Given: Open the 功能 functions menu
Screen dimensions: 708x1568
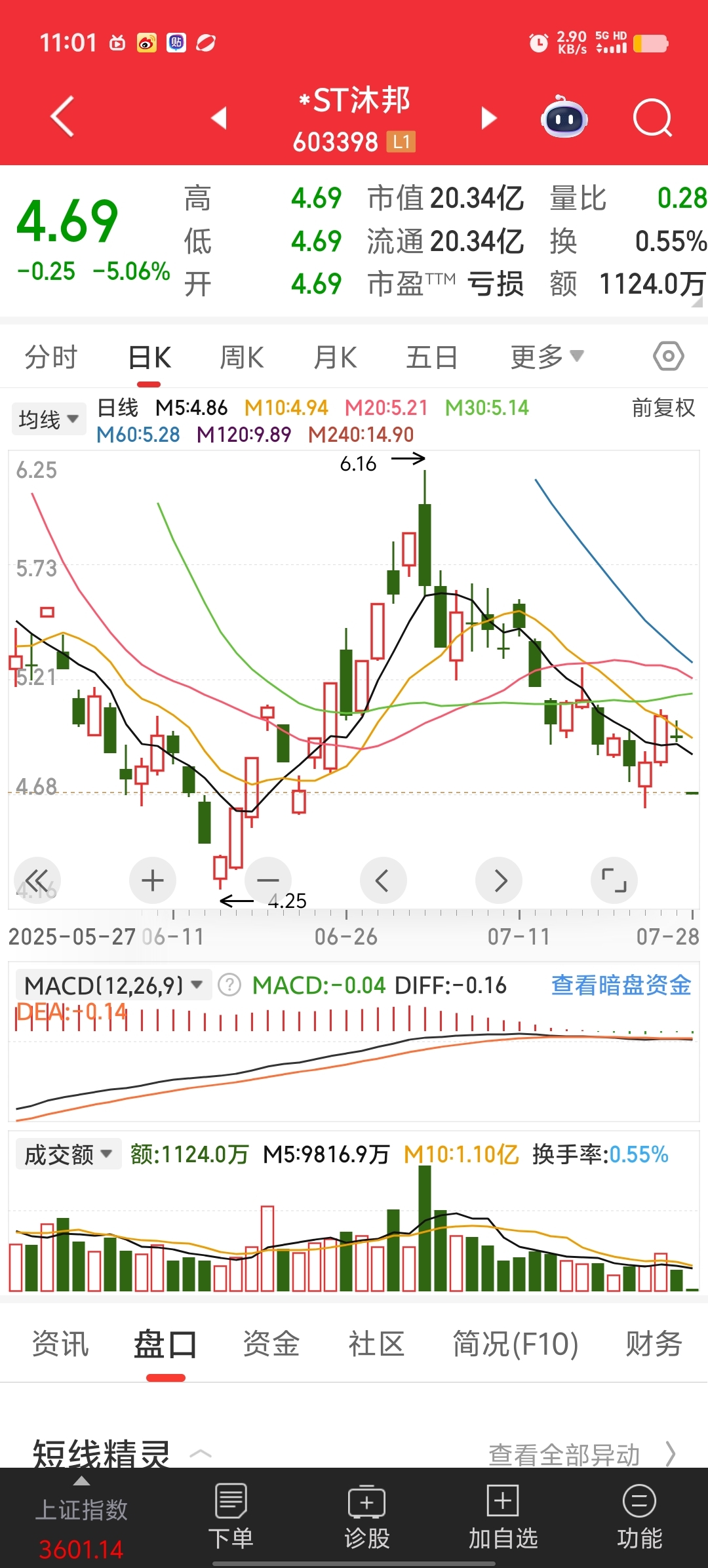Looking at the screenshot, I should pos(639,1516).
